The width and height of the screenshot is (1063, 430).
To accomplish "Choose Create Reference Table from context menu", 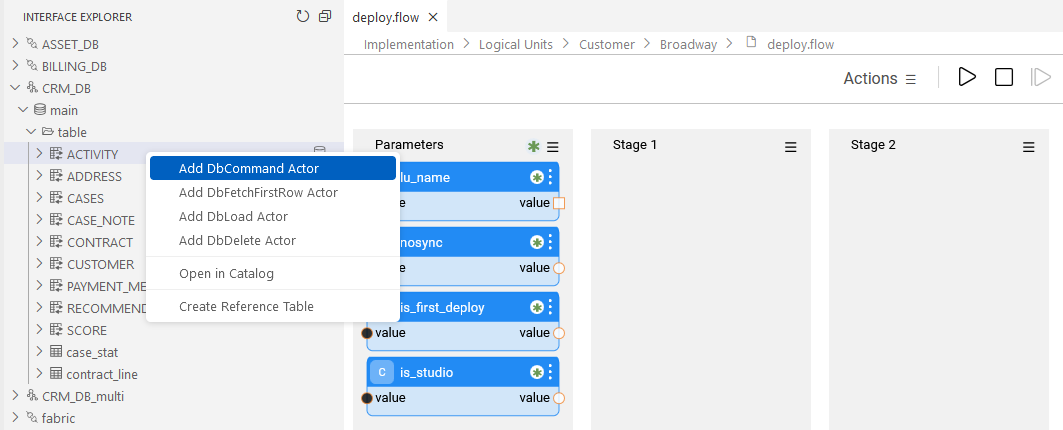I will [x=246, y=306].
